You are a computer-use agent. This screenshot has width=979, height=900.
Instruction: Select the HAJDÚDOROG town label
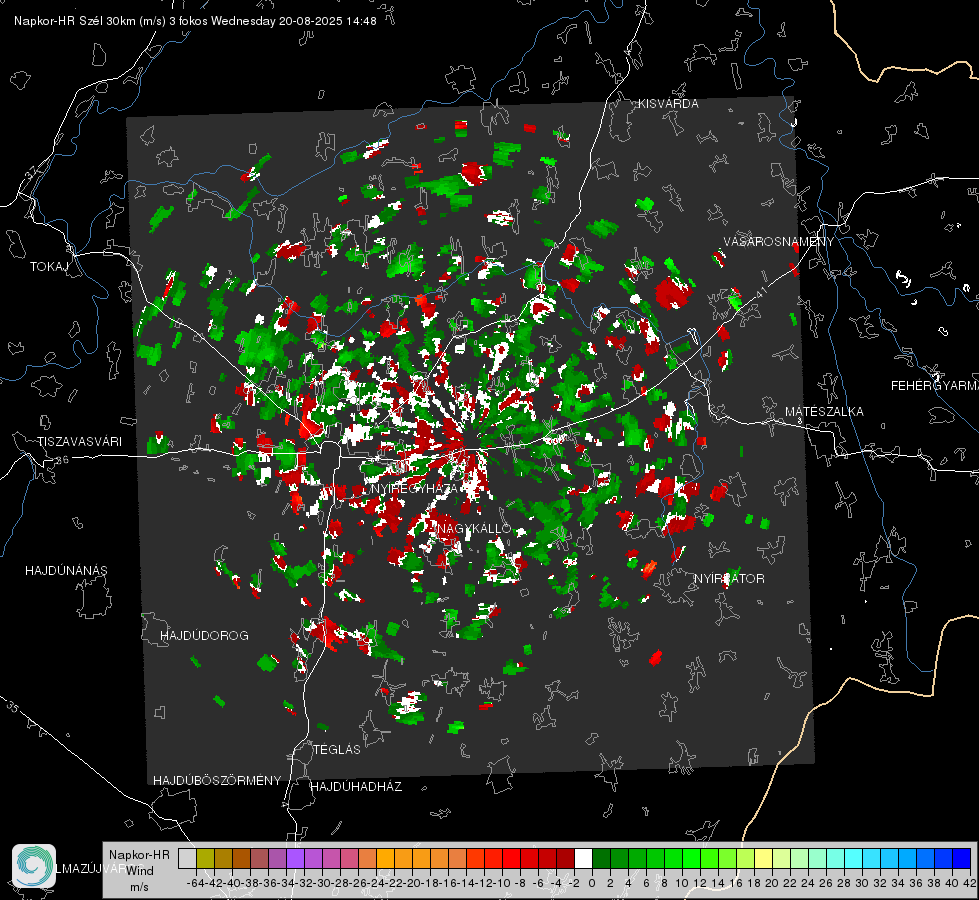point(204,636)
